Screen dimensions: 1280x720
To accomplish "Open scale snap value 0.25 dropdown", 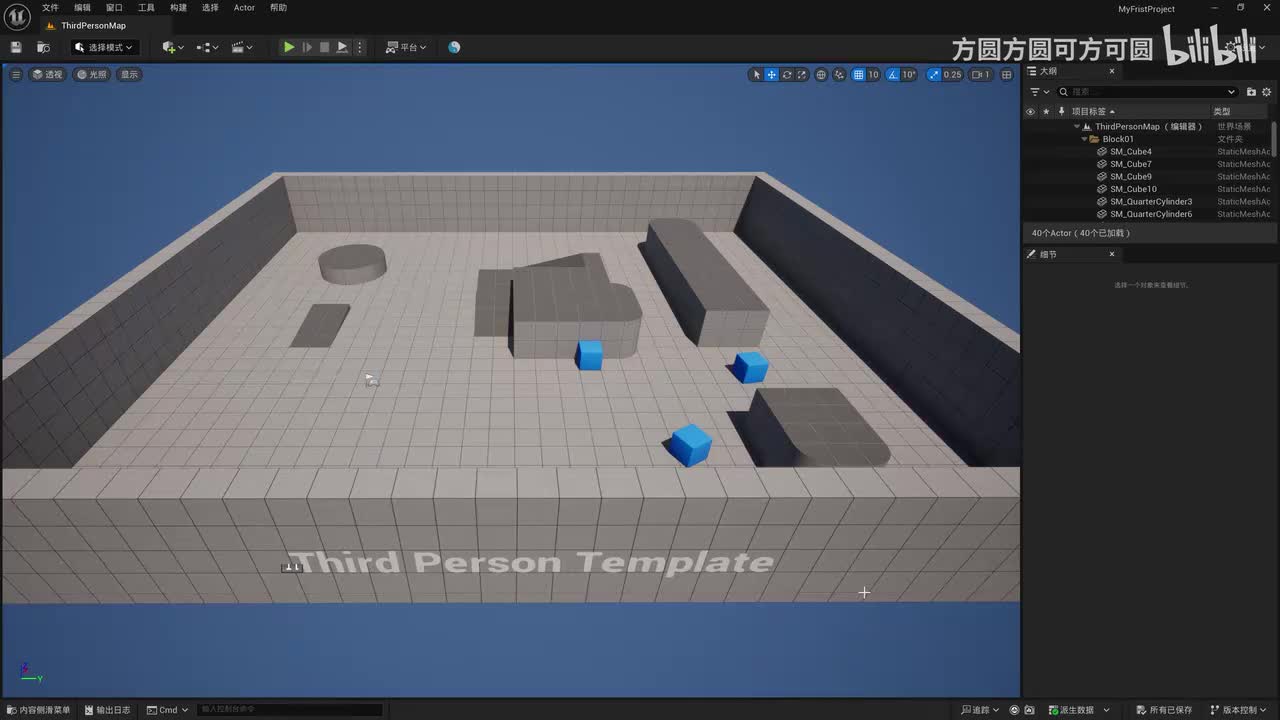I will (952, 74).
